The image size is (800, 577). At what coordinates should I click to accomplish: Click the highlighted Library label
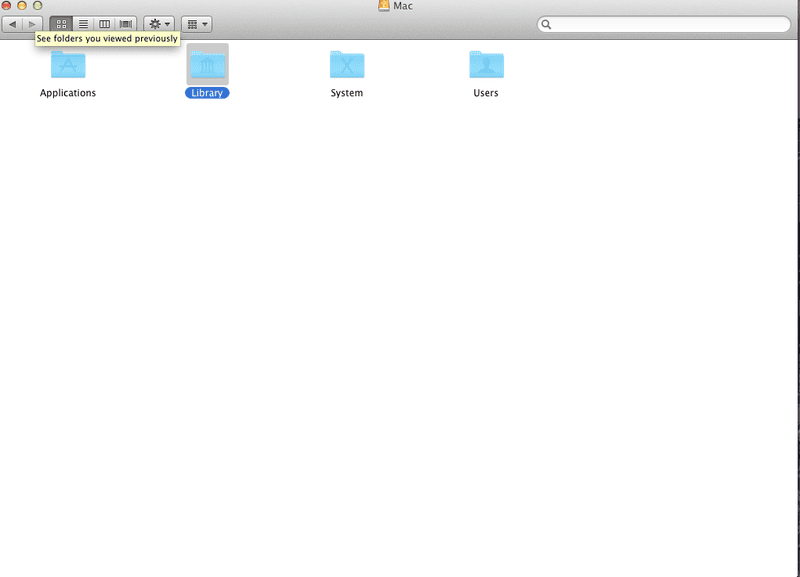(207, 93)
